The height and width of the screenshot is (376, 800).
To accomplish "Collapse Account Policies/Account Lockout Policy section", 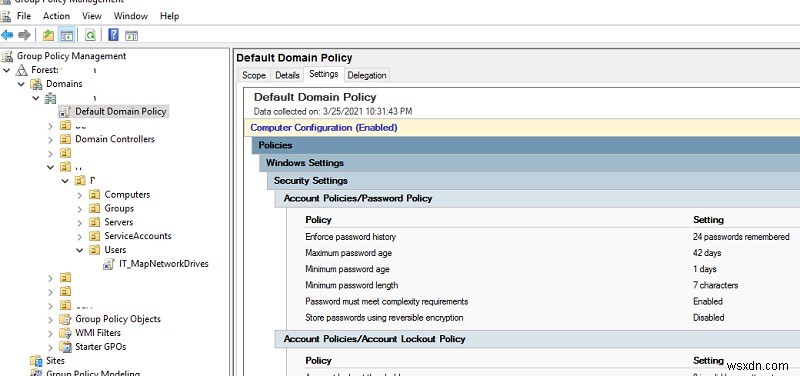I will click(x=537, y=339).
